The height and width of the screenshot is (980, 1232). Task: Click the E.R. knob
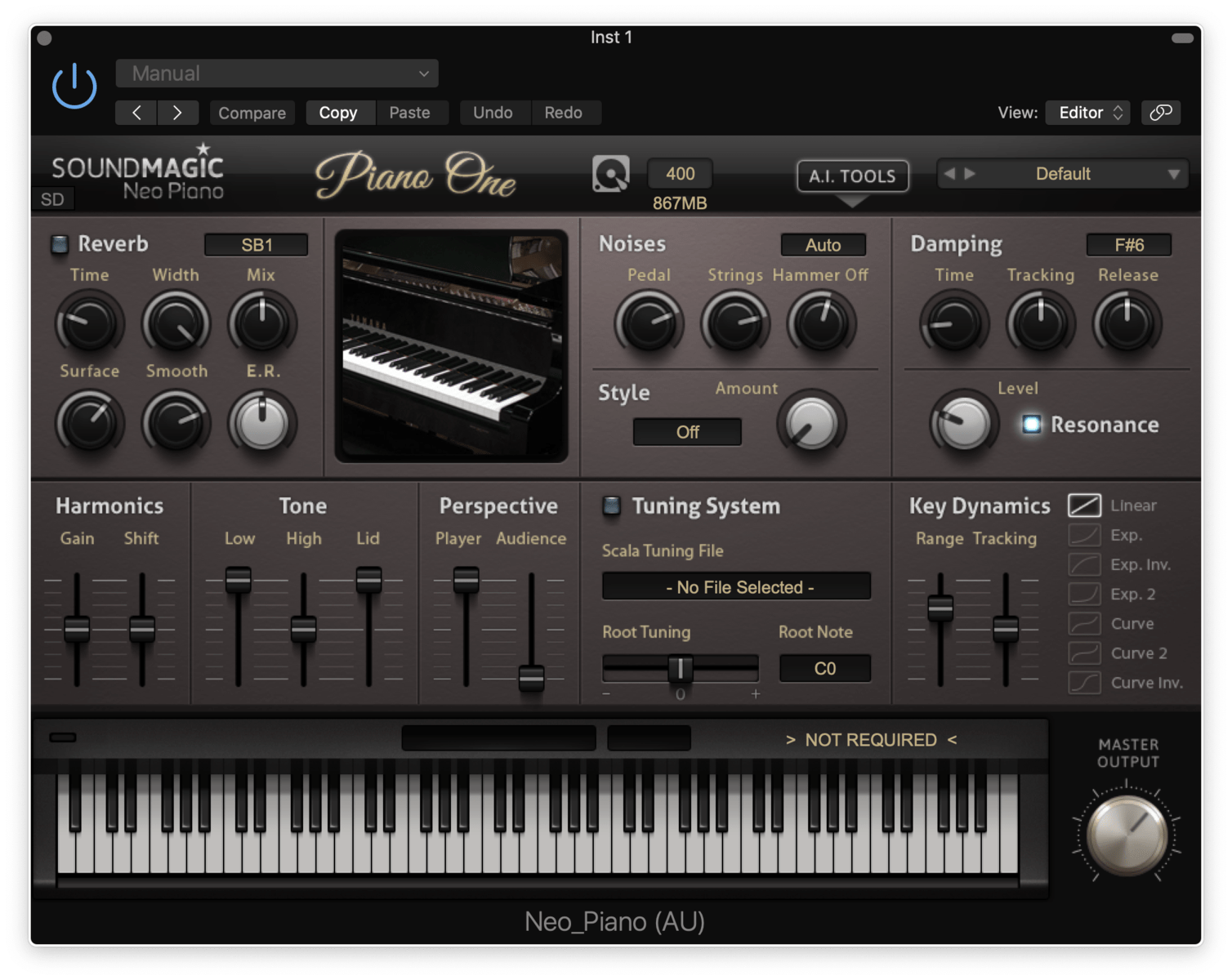(261, 422)
